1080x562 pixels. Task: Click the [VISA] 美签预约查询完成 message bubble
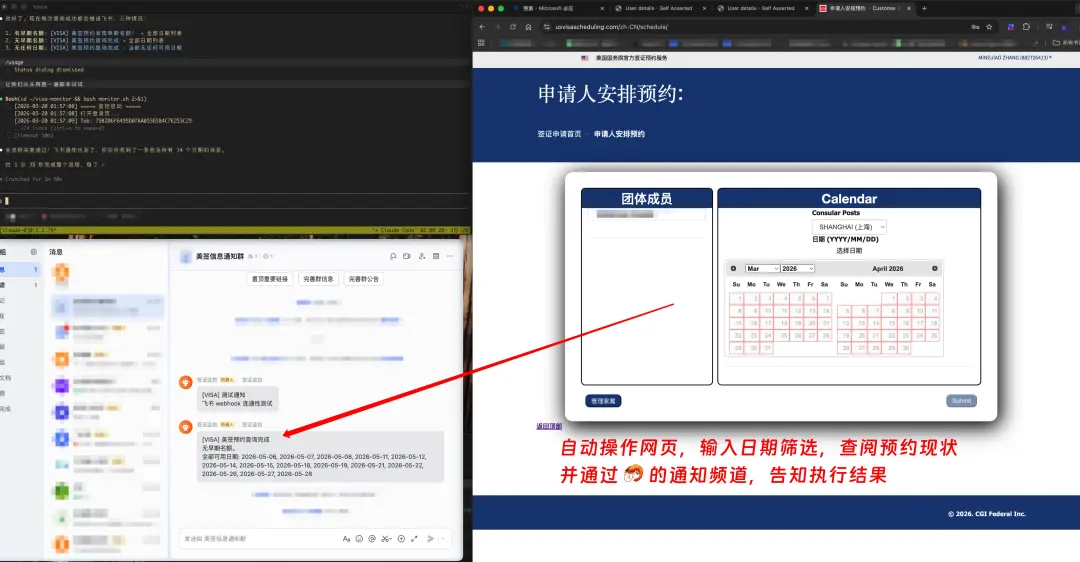pos(320,456)
